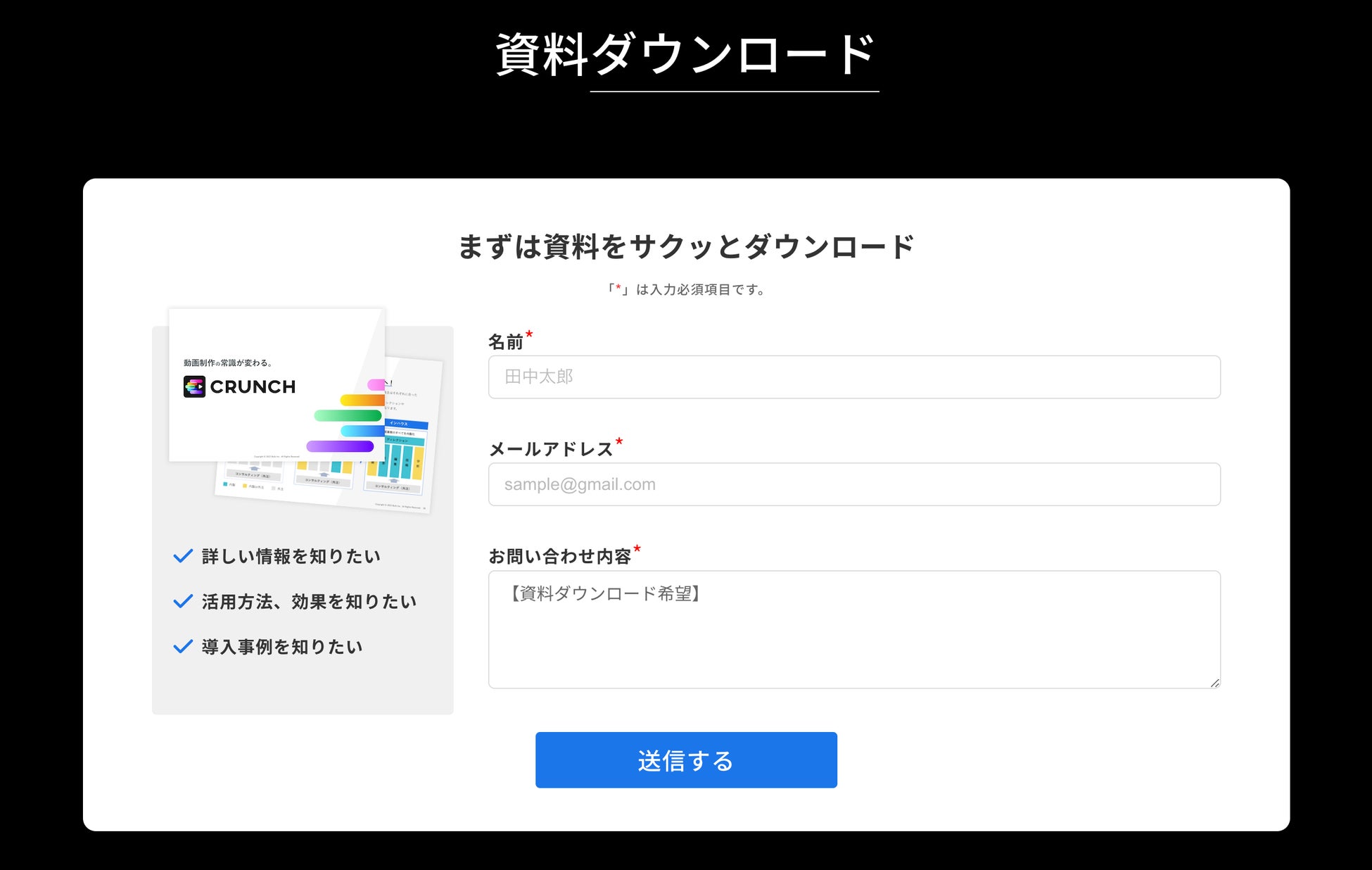1372x870 pixels.
Task: Click the green gradient bar on cover
Action: point(348,415)
